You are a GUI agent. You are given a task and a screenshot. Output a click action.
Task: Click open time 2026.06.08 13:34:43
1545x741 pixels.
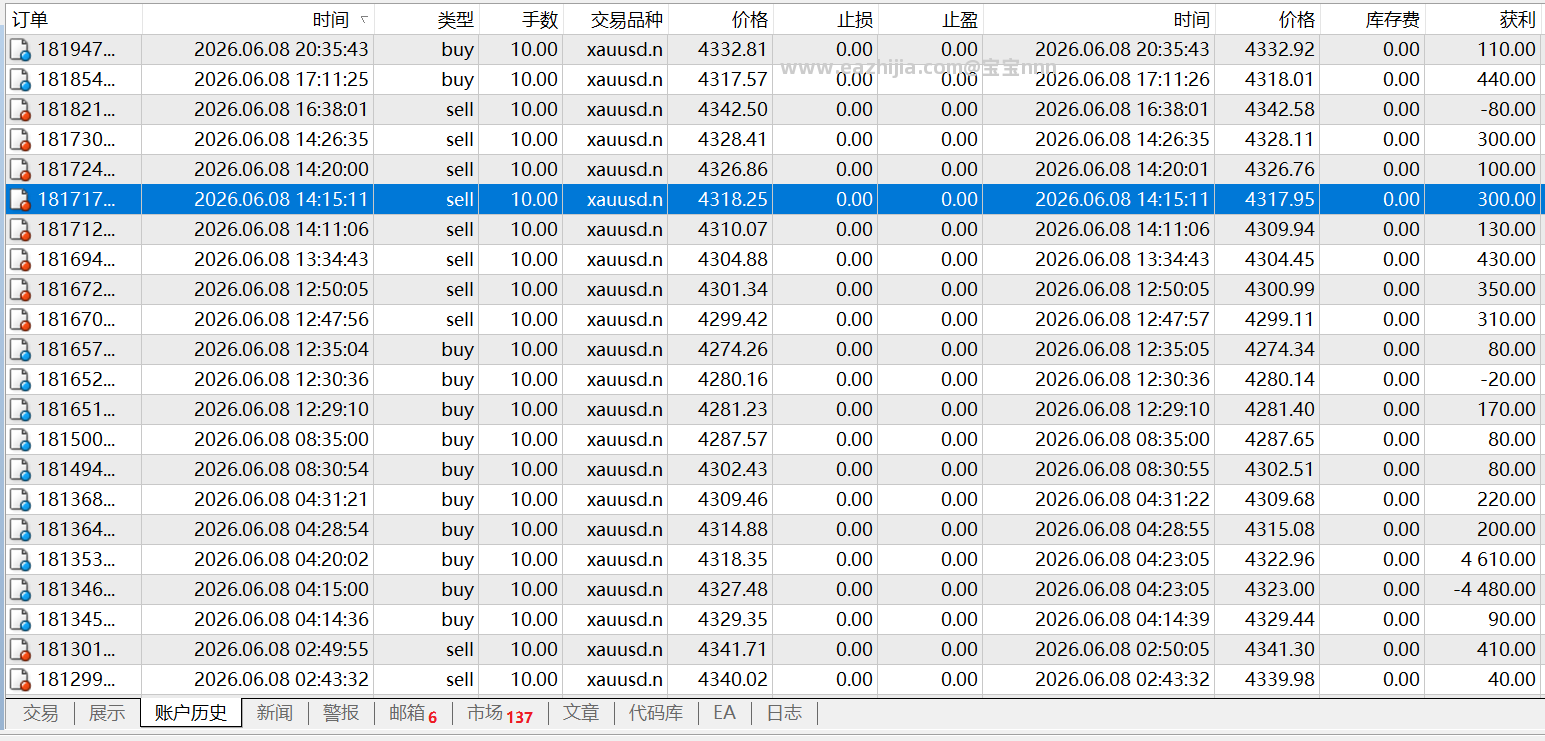pyautogui.click(x=281, y=260)
